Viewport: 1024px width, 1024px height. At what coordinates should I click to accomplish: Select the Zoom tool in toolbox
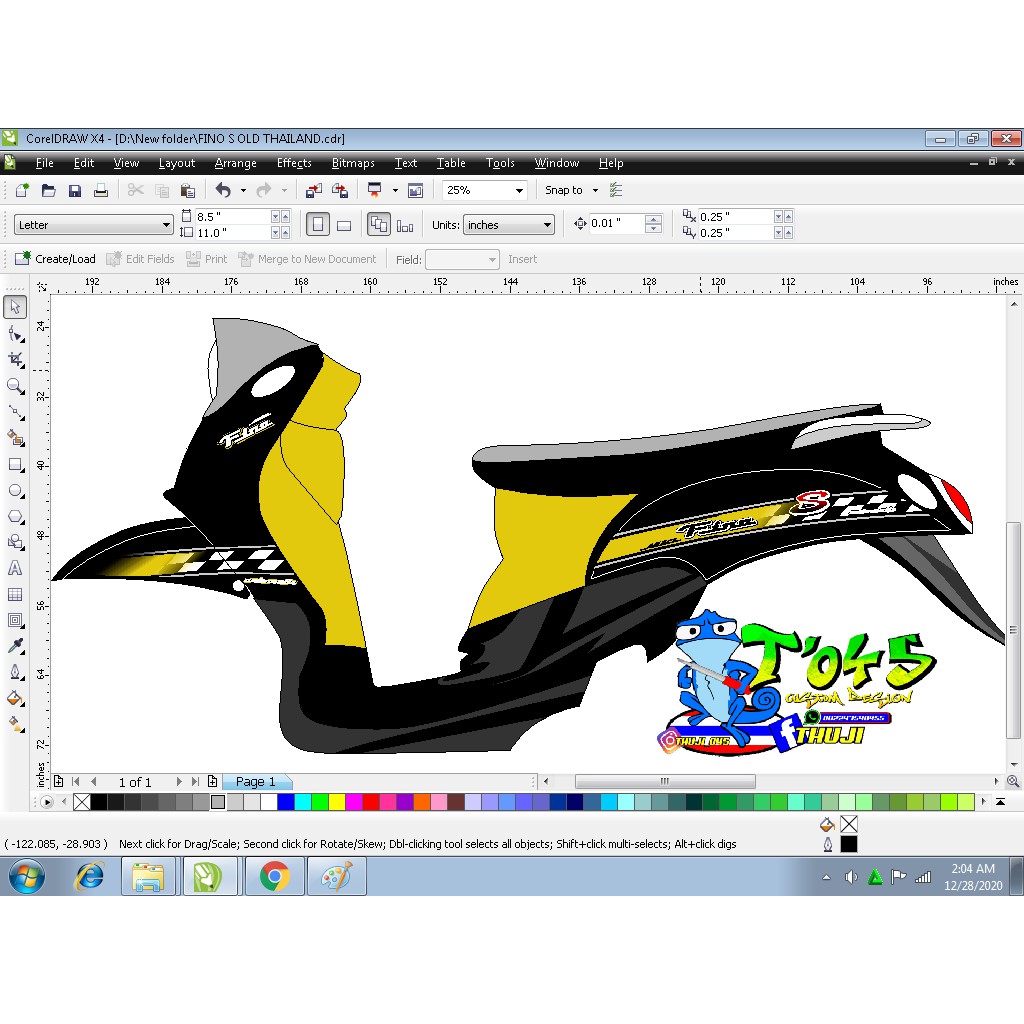[15, 386]
